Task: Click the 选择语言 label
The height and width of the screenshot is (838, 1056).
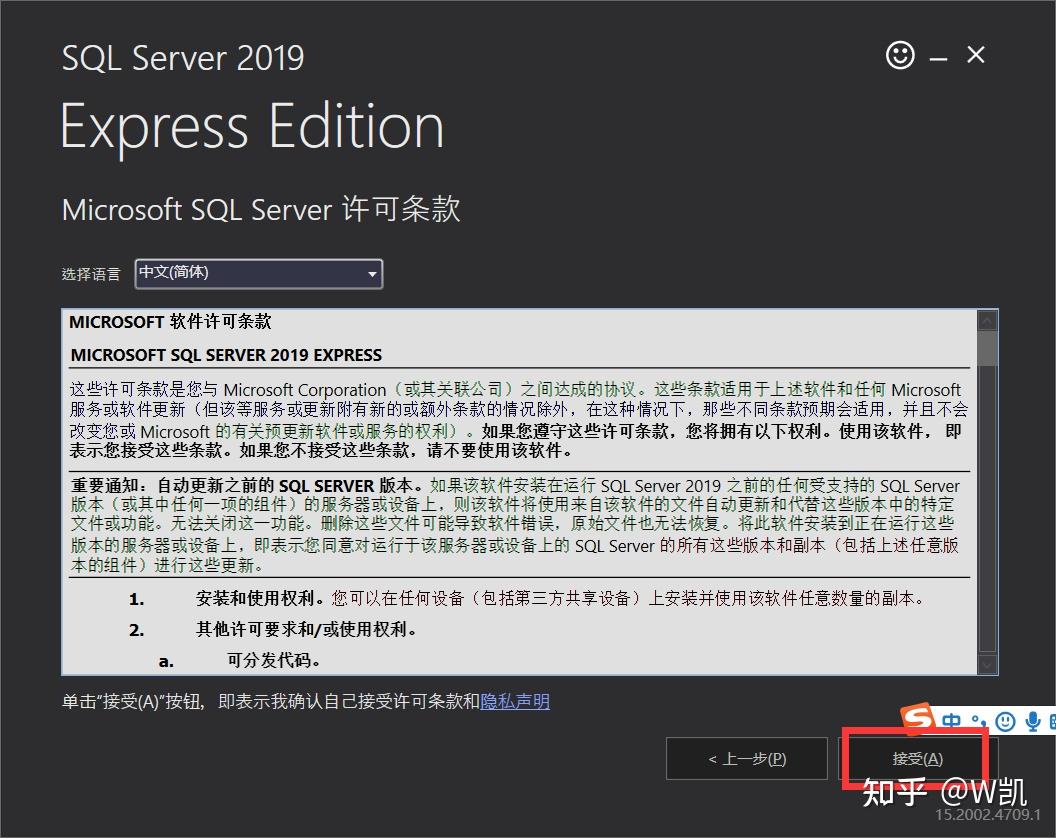Action: point(91,274)
